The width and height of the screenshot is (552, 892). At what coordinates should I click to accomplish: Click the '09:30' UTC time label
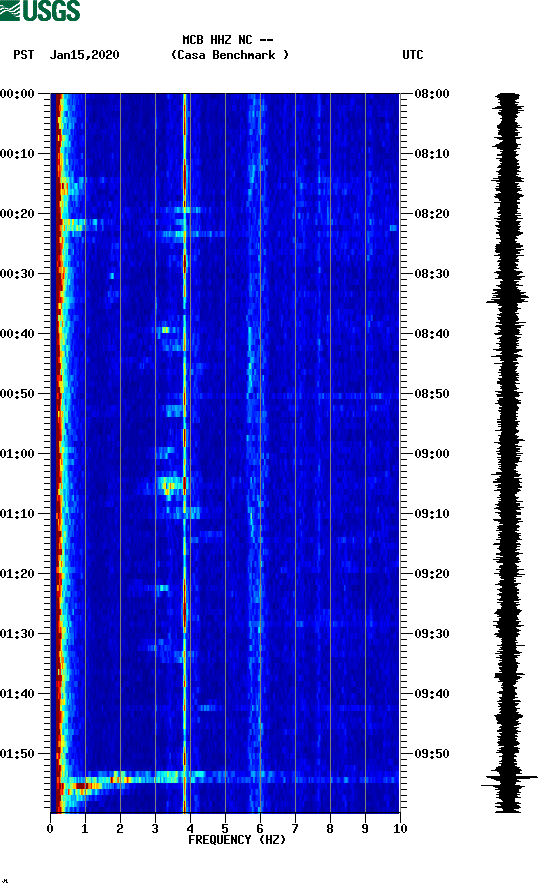point(432,634)
